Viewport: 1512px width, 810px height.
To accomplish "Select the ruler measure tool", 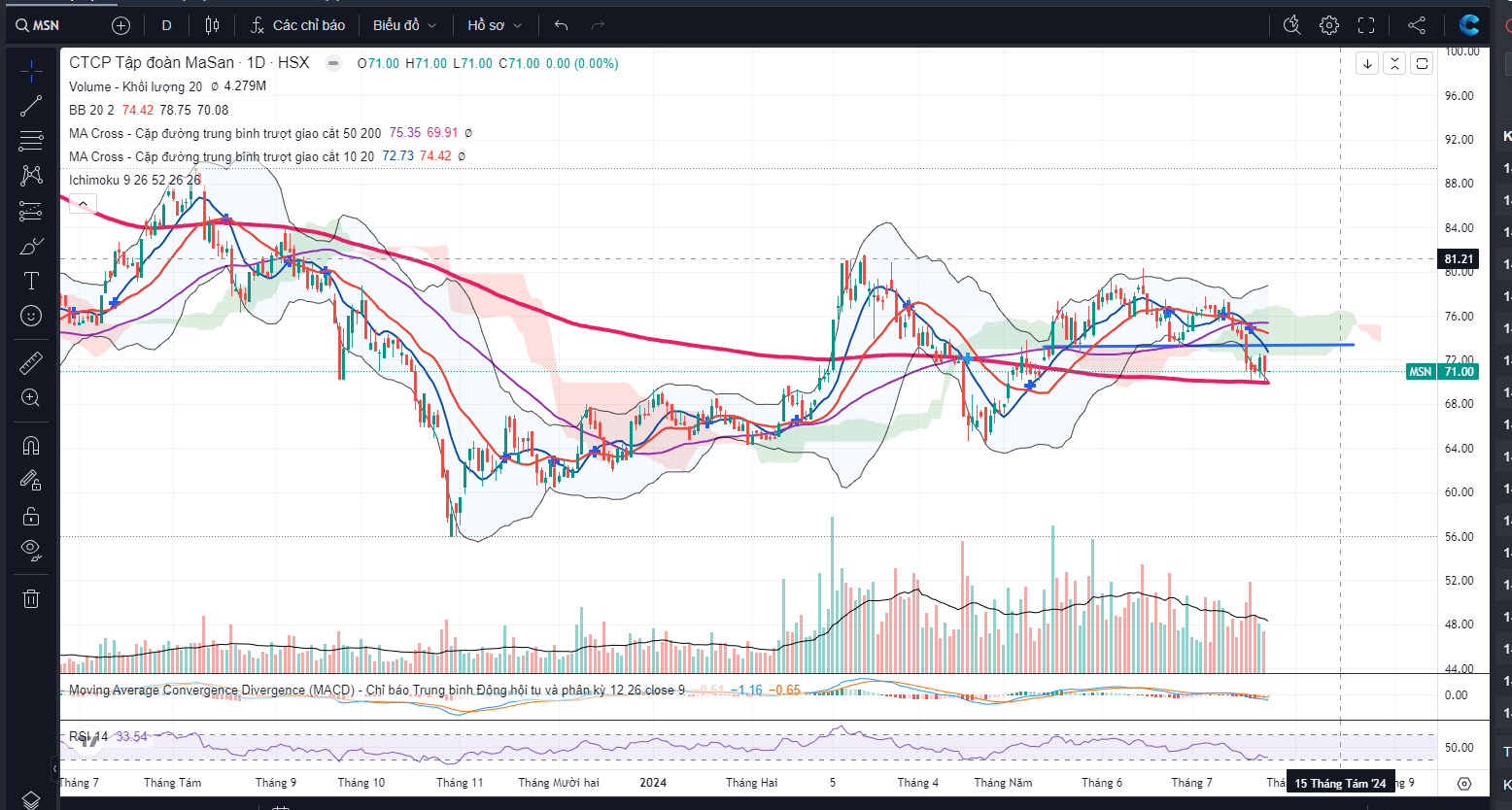I will pyautogui.click(x=31, y=363).
